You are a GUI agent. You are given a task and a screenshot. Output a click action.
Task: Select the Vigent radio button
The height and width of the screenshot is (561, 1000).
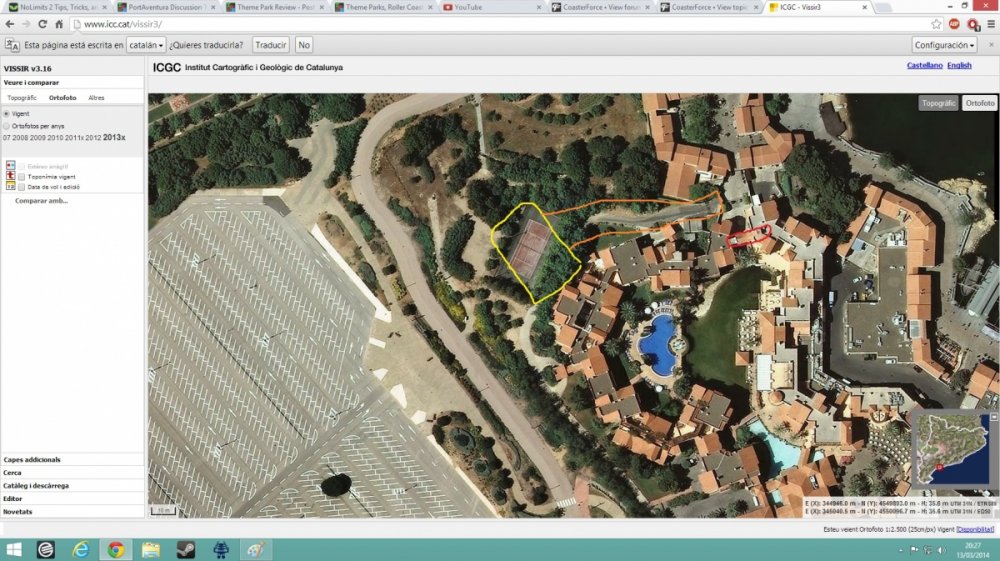coord(7,114)
